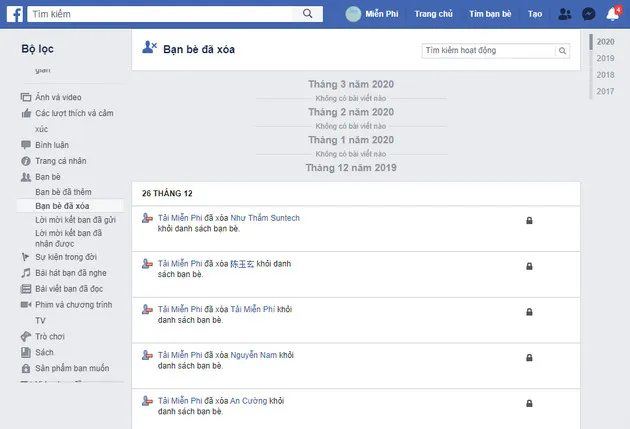630x429 pixels.
Task: Click the Bạn bè people icon in sidebar
Action: coord(26,177)
